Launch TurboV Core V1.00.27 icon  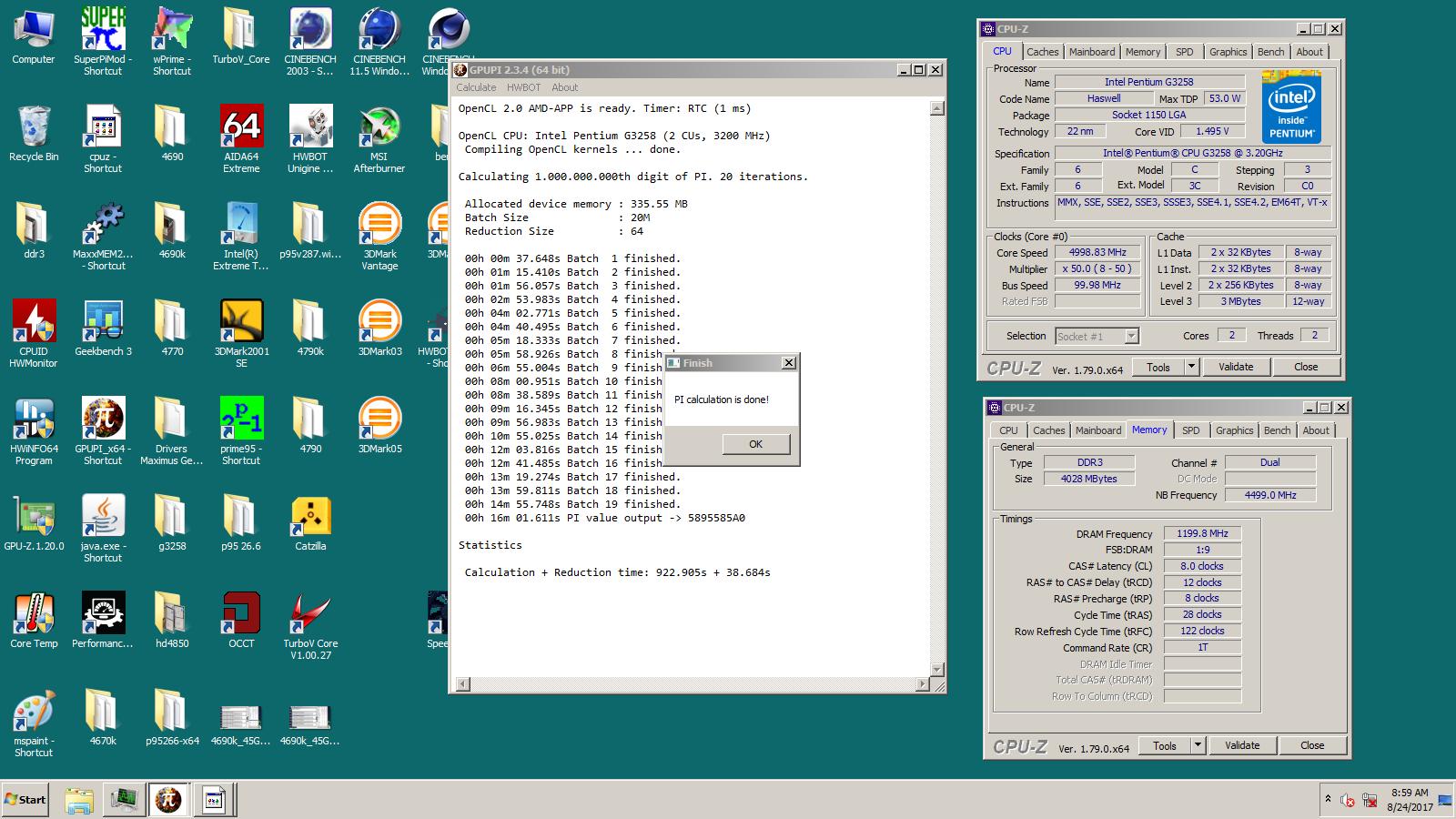(x=310, y=625)
